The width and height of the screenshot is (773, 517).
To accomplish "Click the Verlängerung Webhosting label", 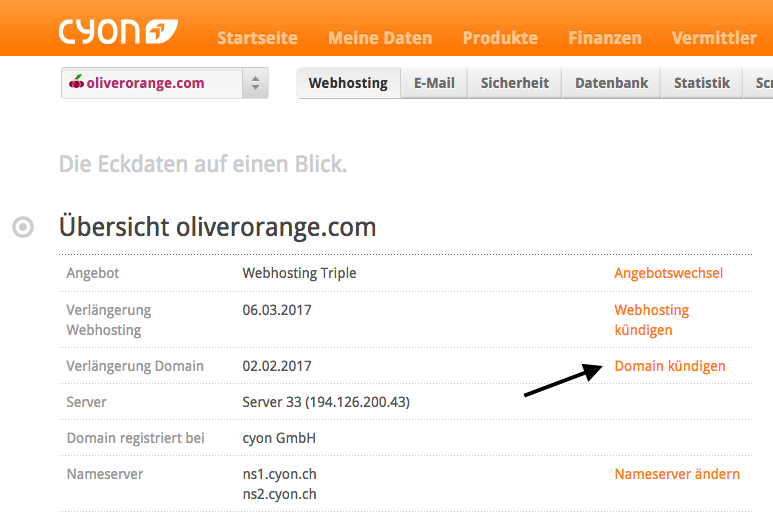I will (x=109, y=320).
